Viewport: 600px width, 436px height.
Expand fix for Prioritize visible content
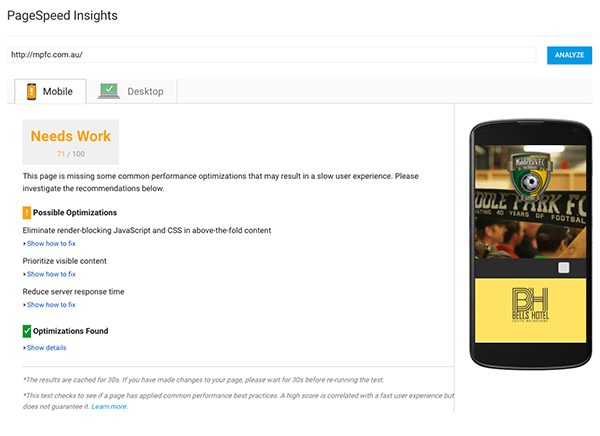coord(51,274)
